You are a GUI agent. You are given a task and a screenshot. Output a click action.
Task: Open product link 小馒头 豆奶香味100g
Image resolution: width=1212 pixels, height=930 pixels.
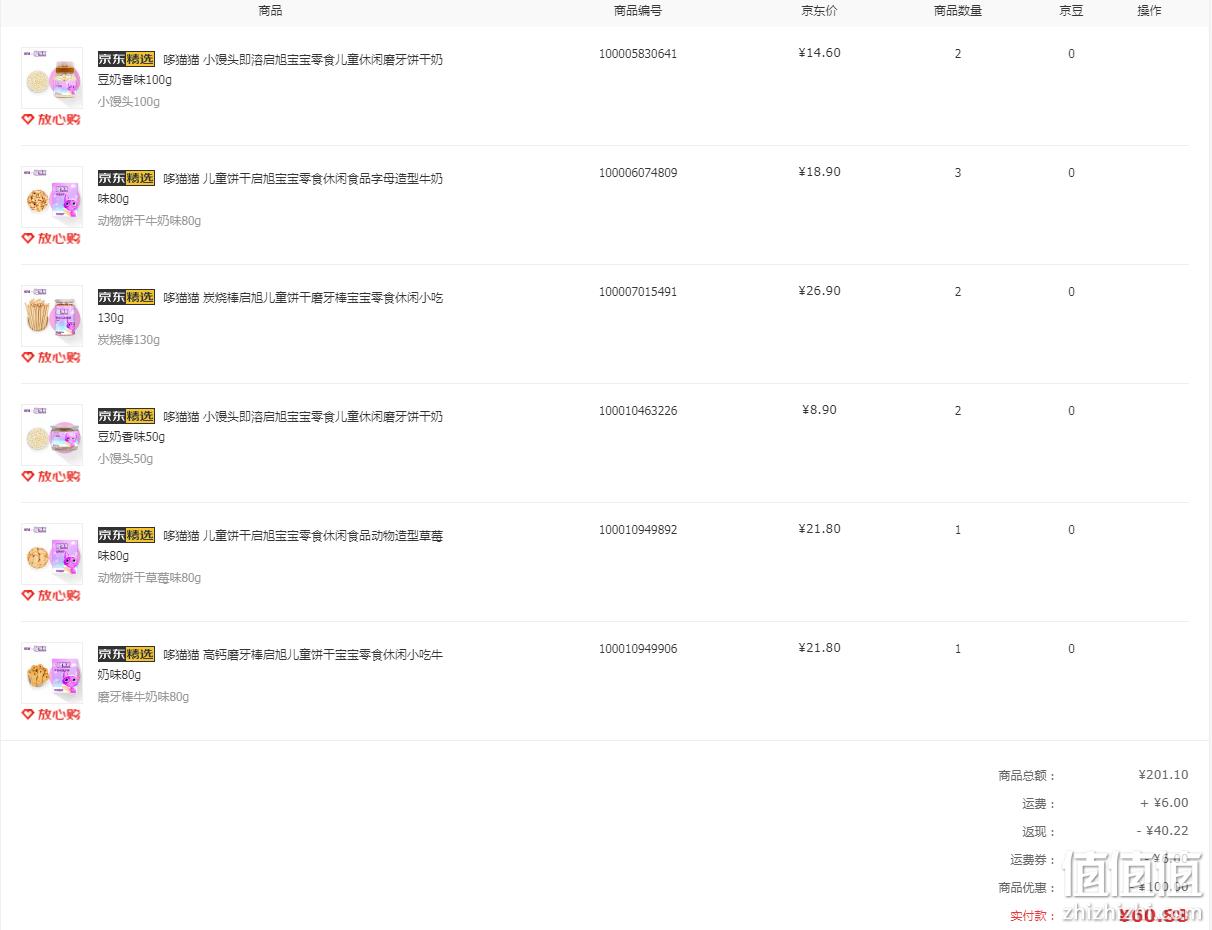[270, 69]
